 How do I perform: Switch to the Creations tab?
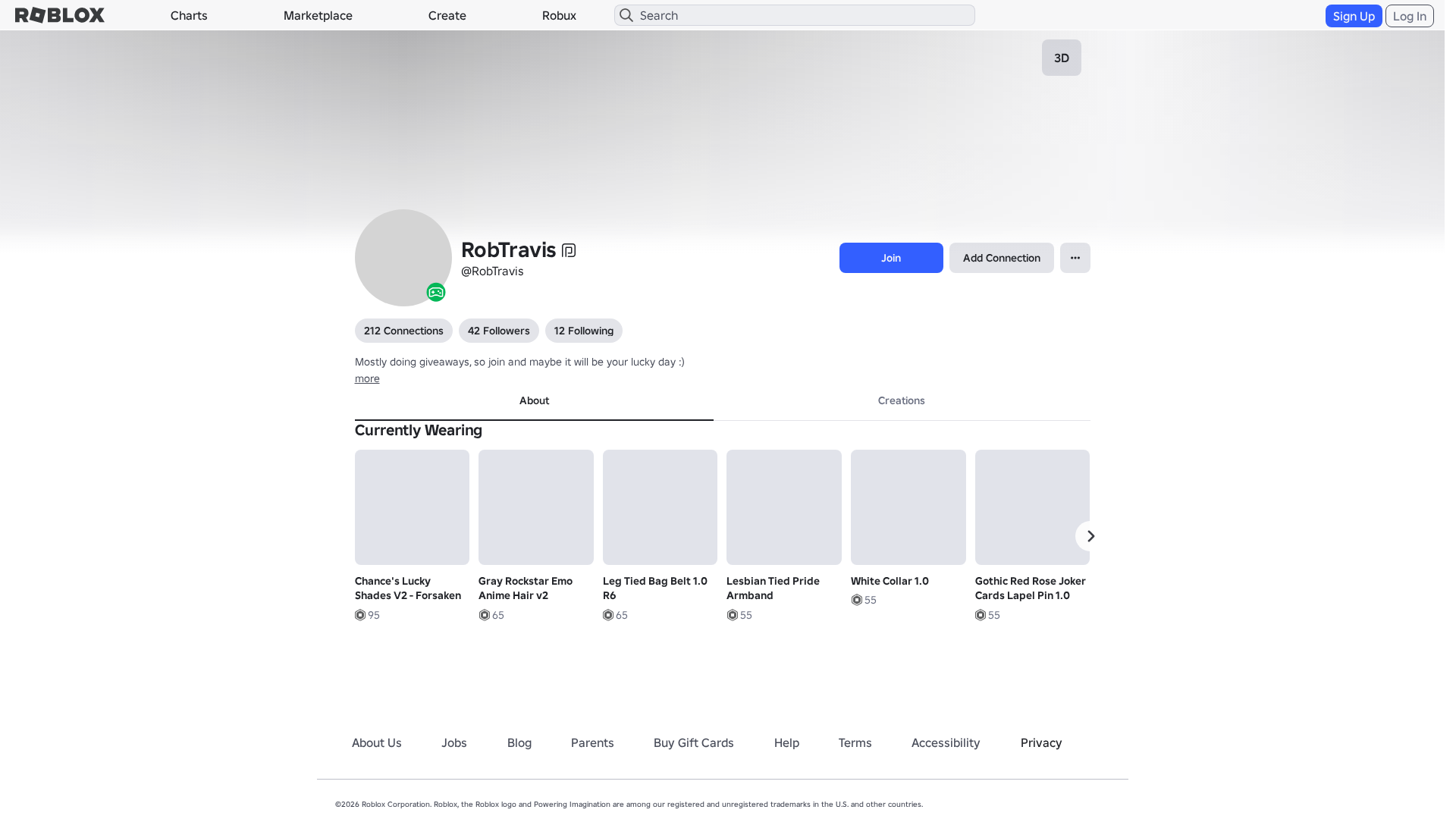point(902,401)
